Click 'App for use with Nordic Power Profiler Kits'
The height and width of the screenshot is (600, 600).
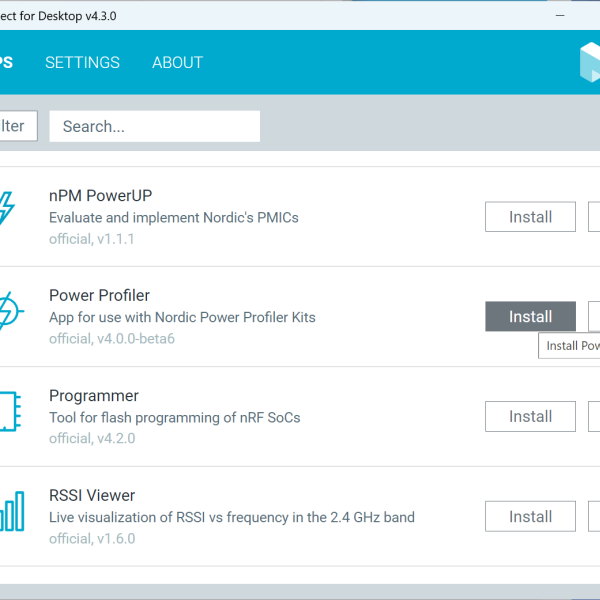point(182,317)
